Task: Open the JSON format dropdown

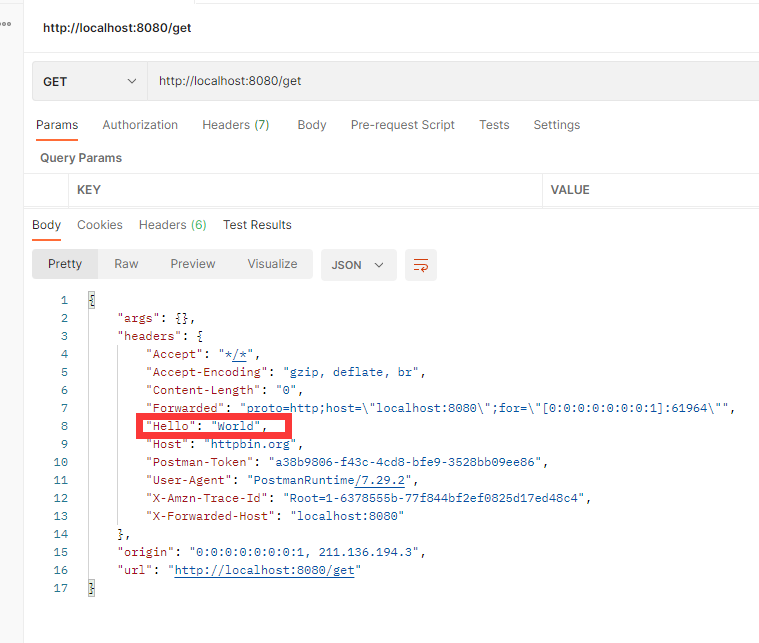Action: point(358,265)
